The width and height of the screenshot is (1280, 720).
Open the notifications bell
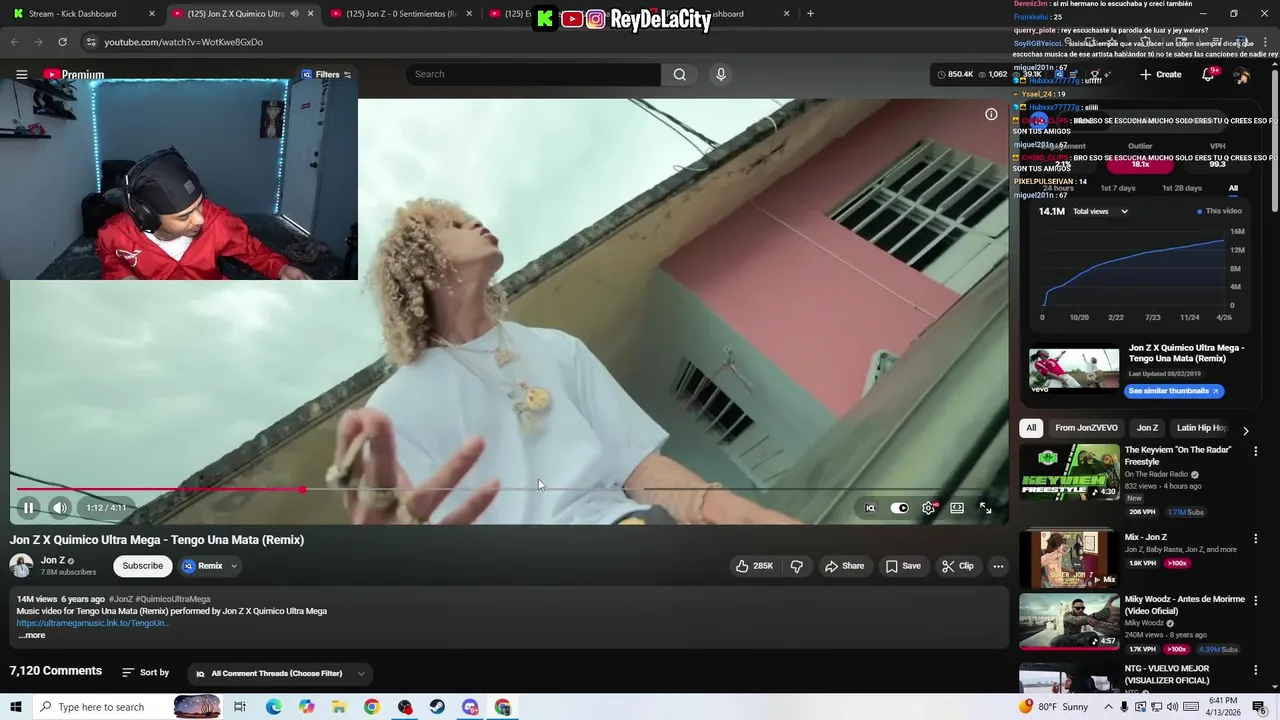[1208, 75]
